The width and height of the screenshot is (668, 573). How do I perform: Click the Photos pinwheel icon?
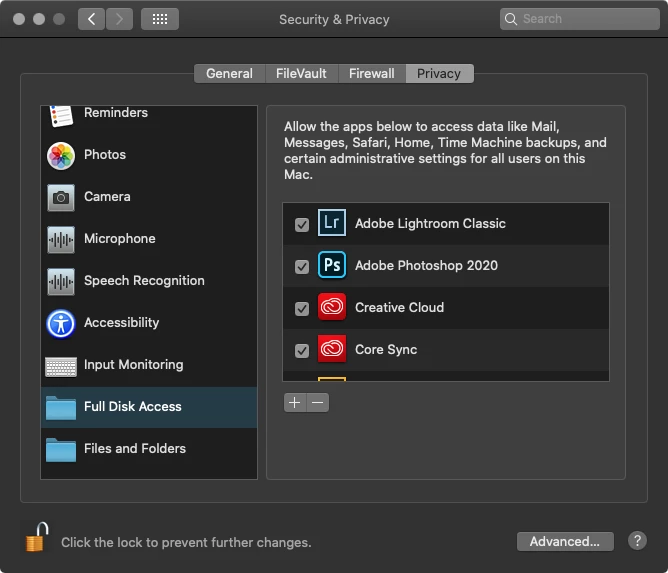(61, 156)
